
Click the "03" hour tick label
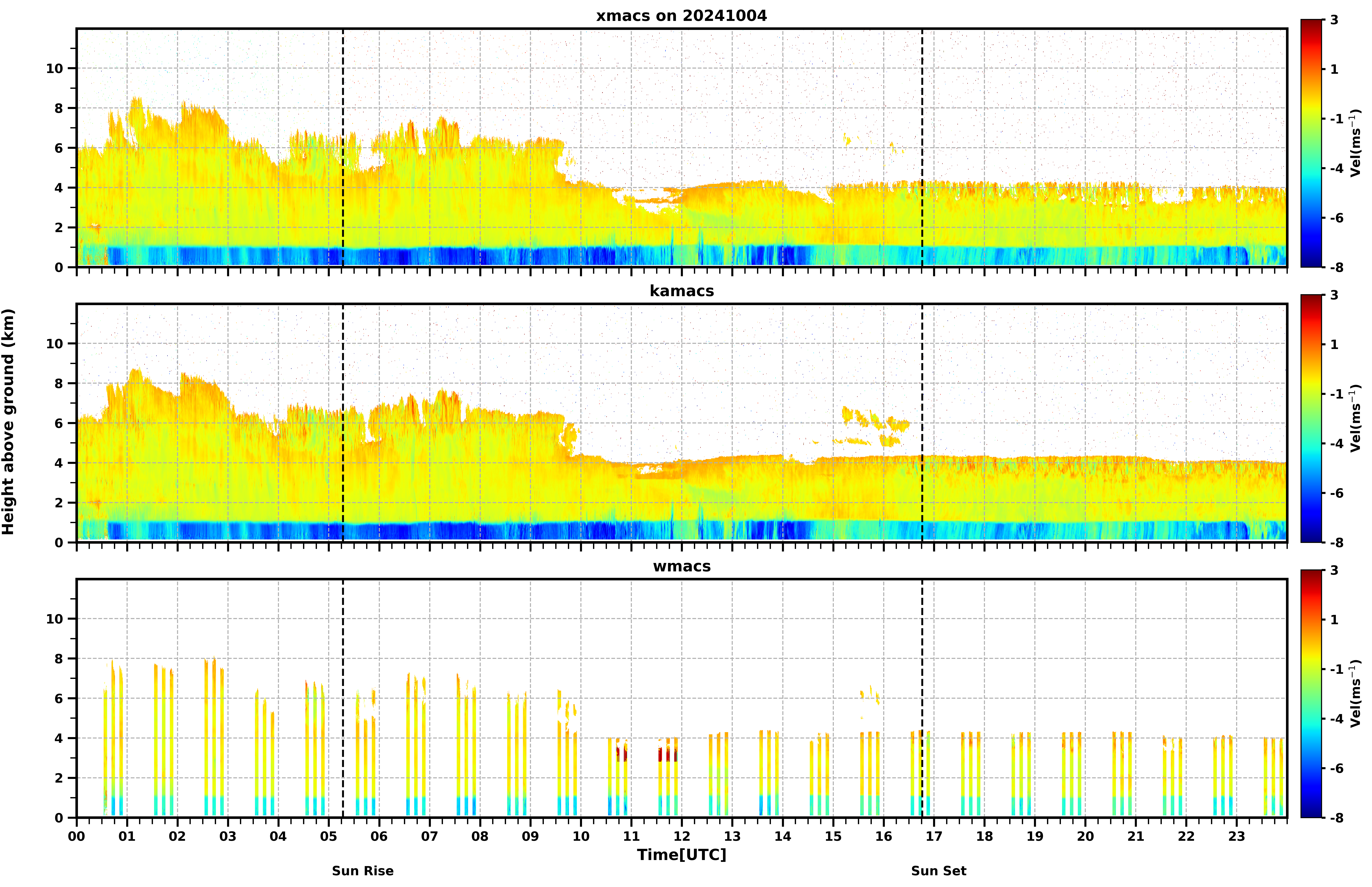[228, 836]
